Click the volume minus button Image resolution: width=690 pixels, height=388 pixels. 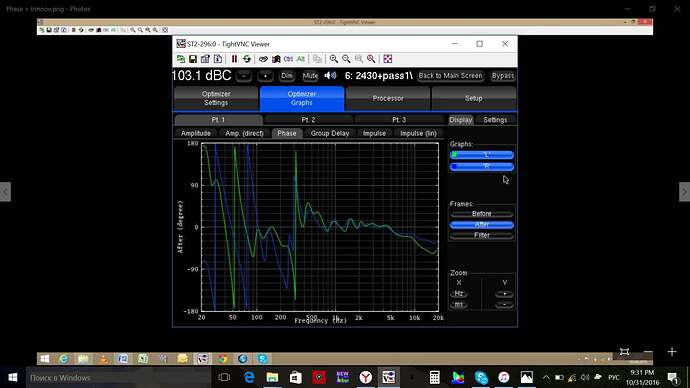(243, 76)
